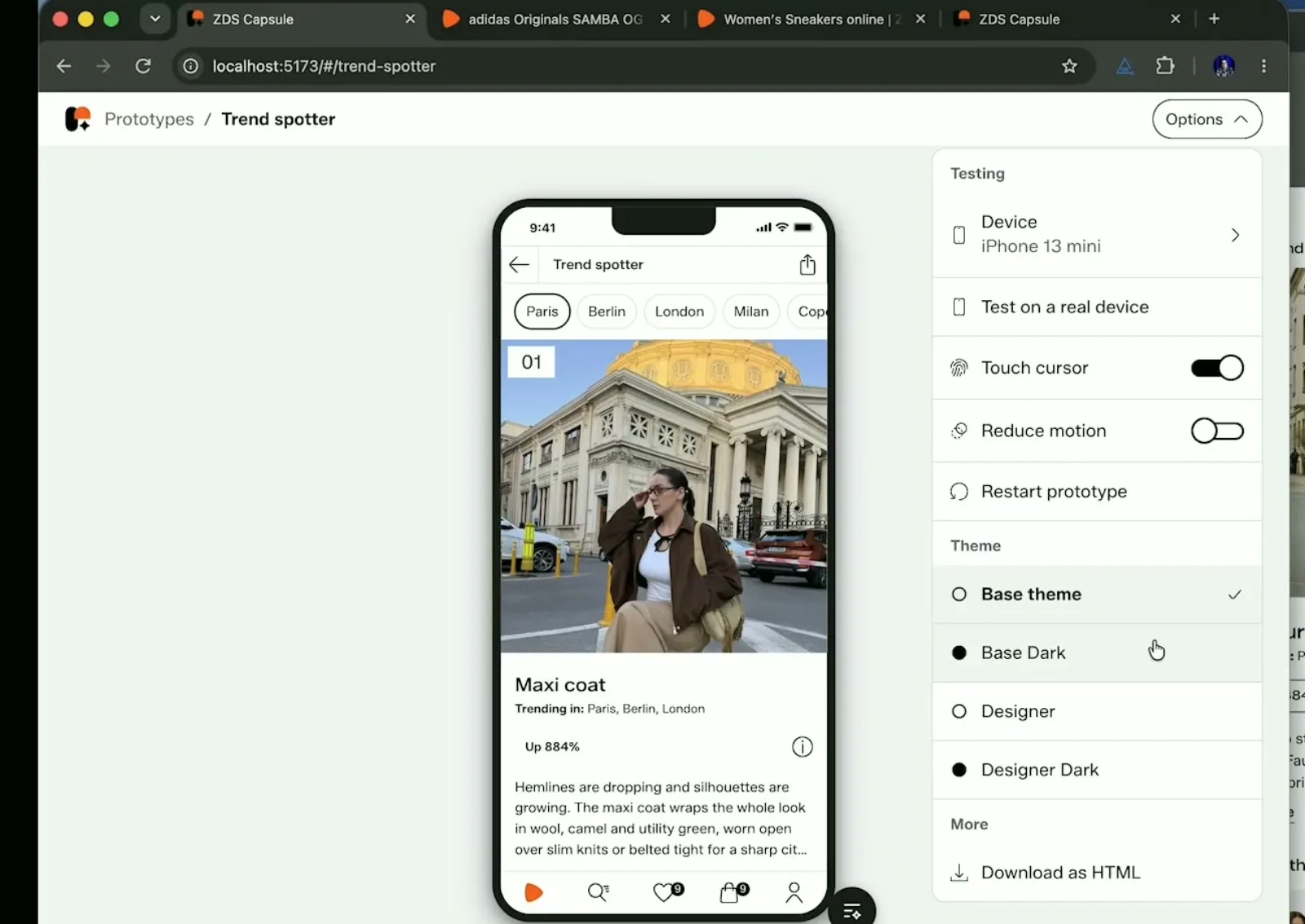Switch to the adidas Originals SAMBA OG tab
The height and width of the screenshot is (924, 1305).
click(555, 19)
